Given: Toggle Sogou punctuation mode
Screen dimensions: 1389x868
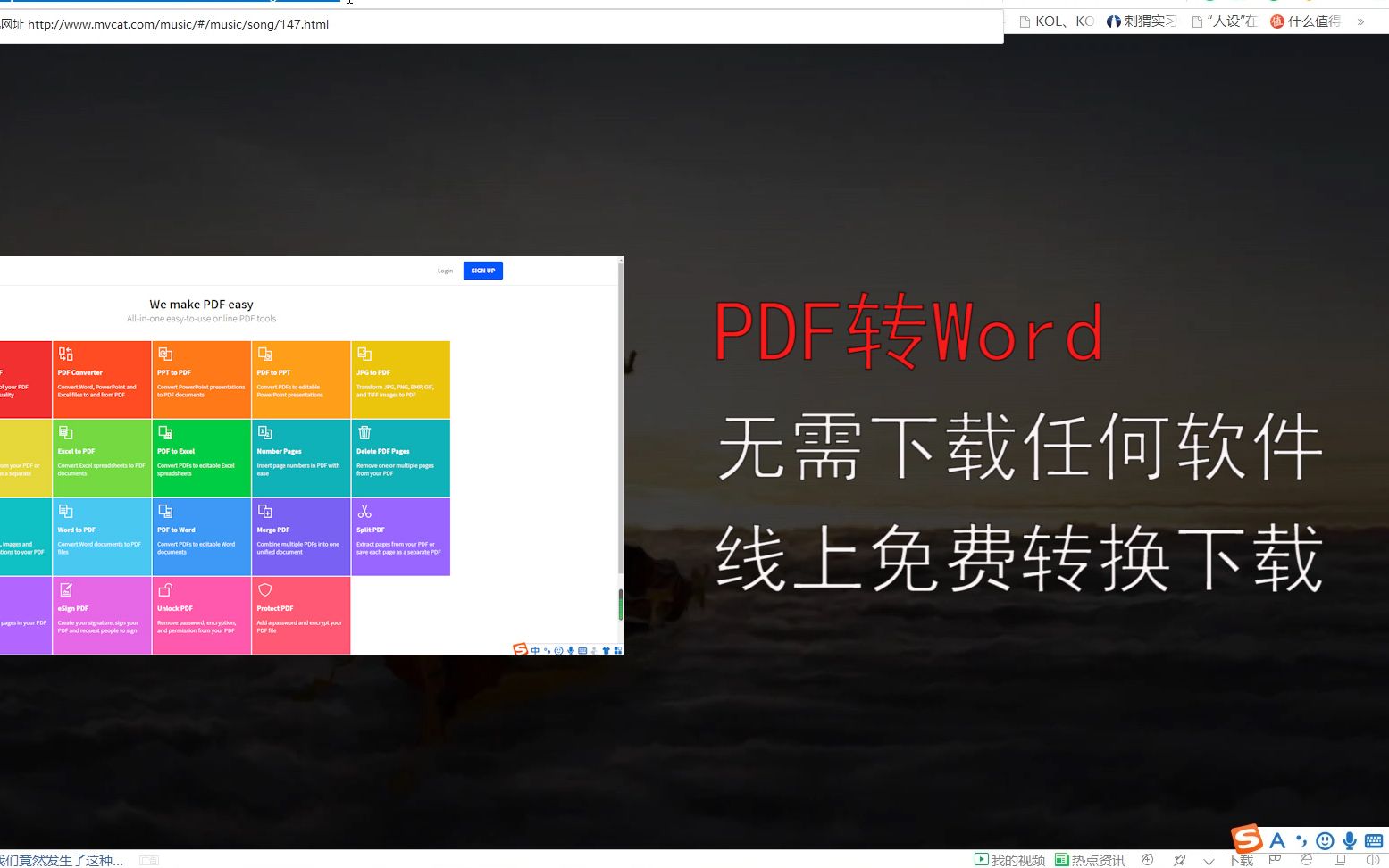Looking at the screenshot, I should (x=1301, y=840).
